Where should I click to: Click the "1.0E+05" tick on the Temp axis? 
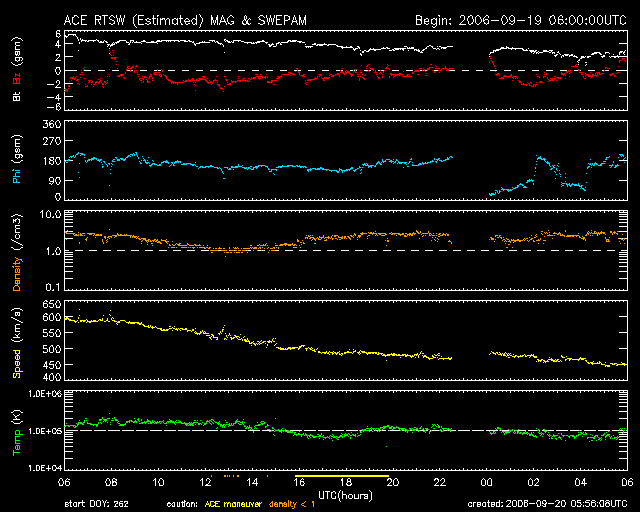(45, 431)
